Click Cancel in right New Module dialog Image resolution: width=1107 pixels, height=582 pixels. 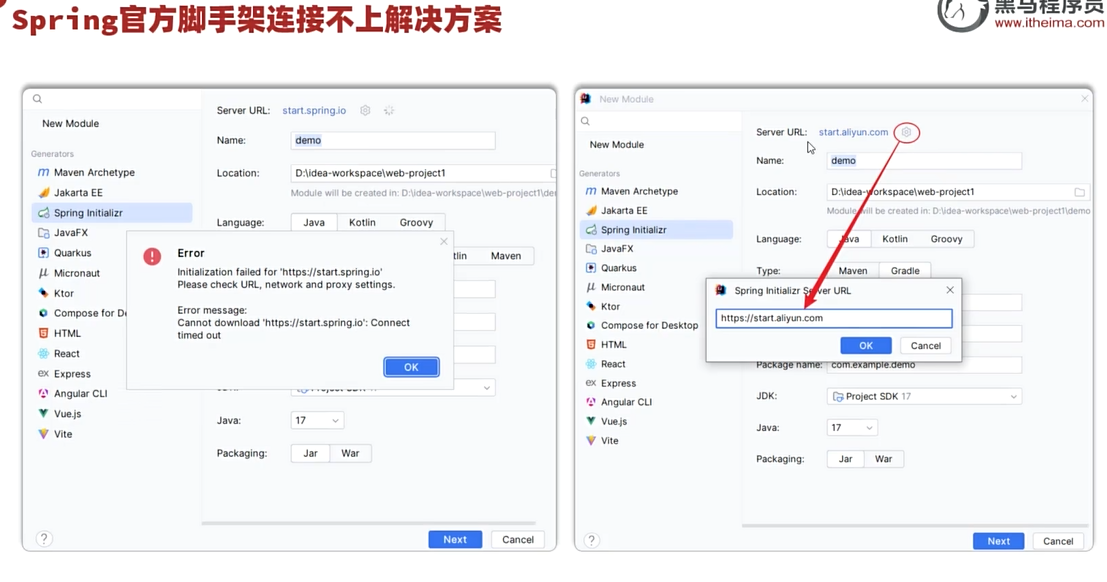[1058, 541]
